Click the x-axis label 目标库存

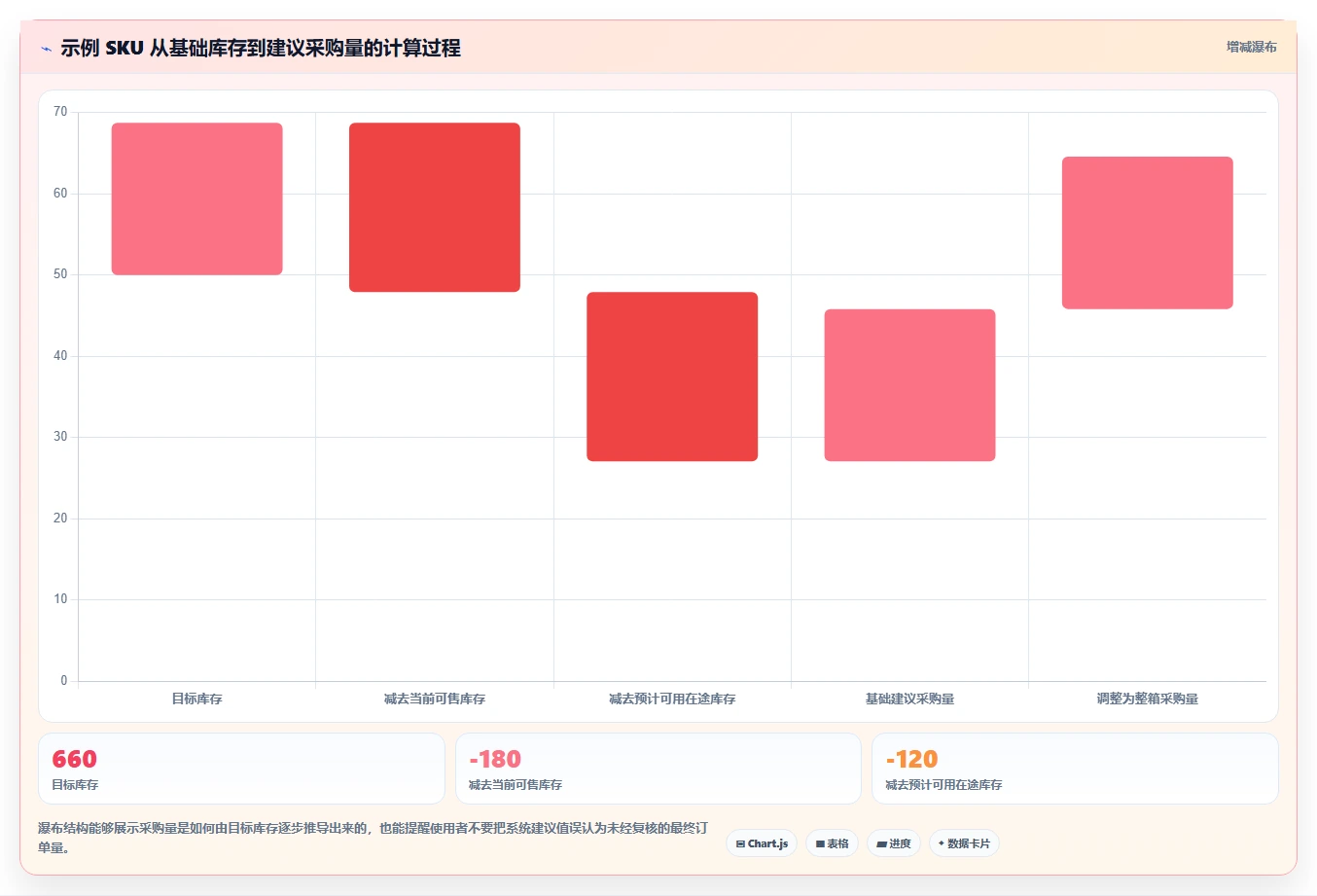tap(196, 699)
